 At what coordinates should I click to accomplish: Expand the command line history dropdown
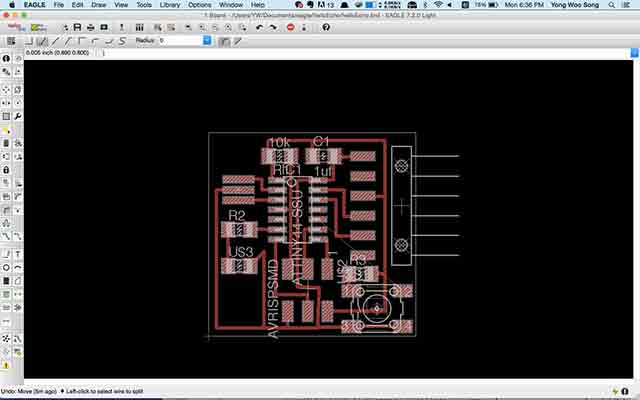tap(634, 53)
